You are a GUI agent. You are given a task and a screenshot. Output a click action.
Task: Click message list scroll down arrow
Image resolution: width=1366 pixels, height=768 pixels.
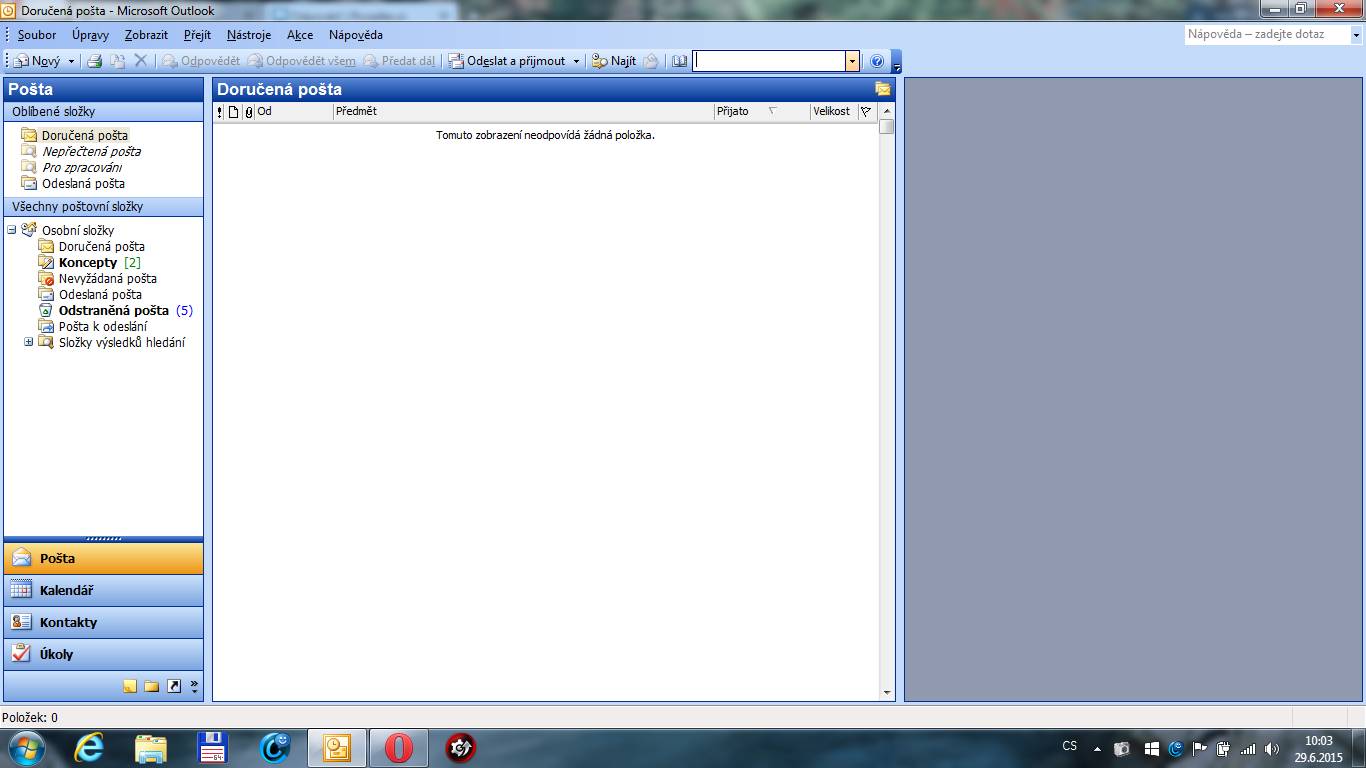887,692
